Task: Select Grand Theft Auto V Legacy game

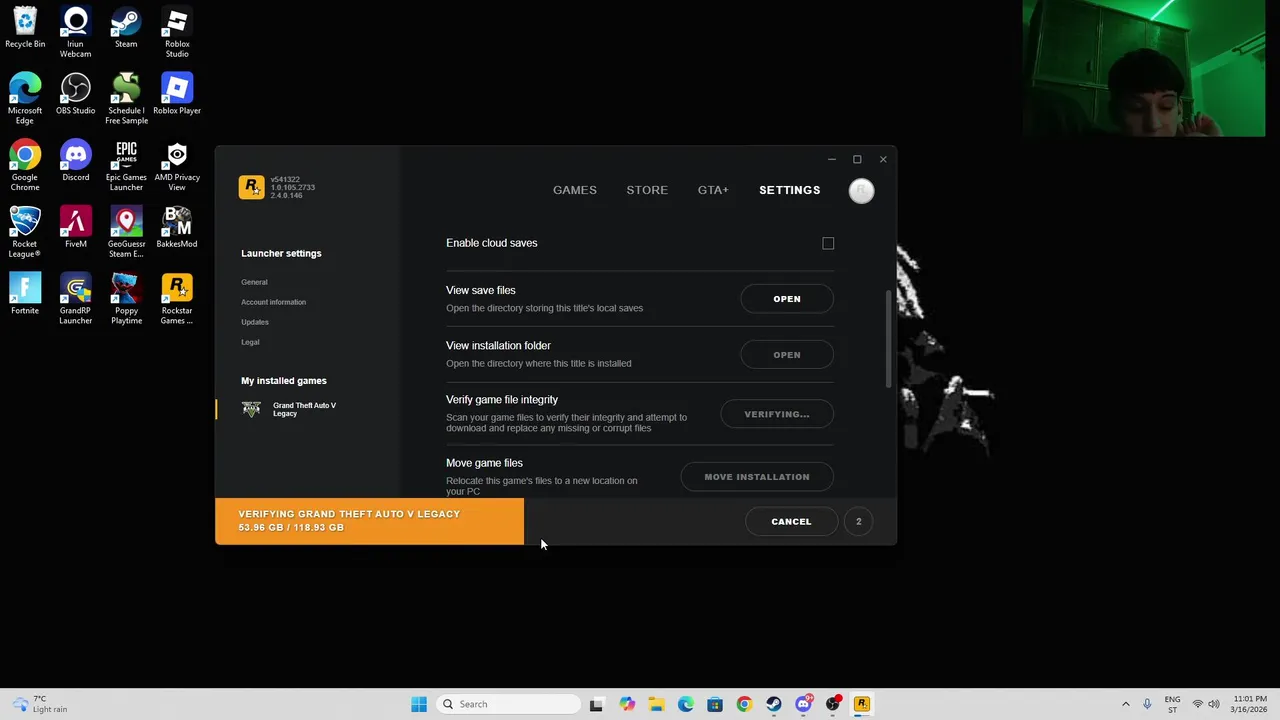Action: click(x=290, y=409)
